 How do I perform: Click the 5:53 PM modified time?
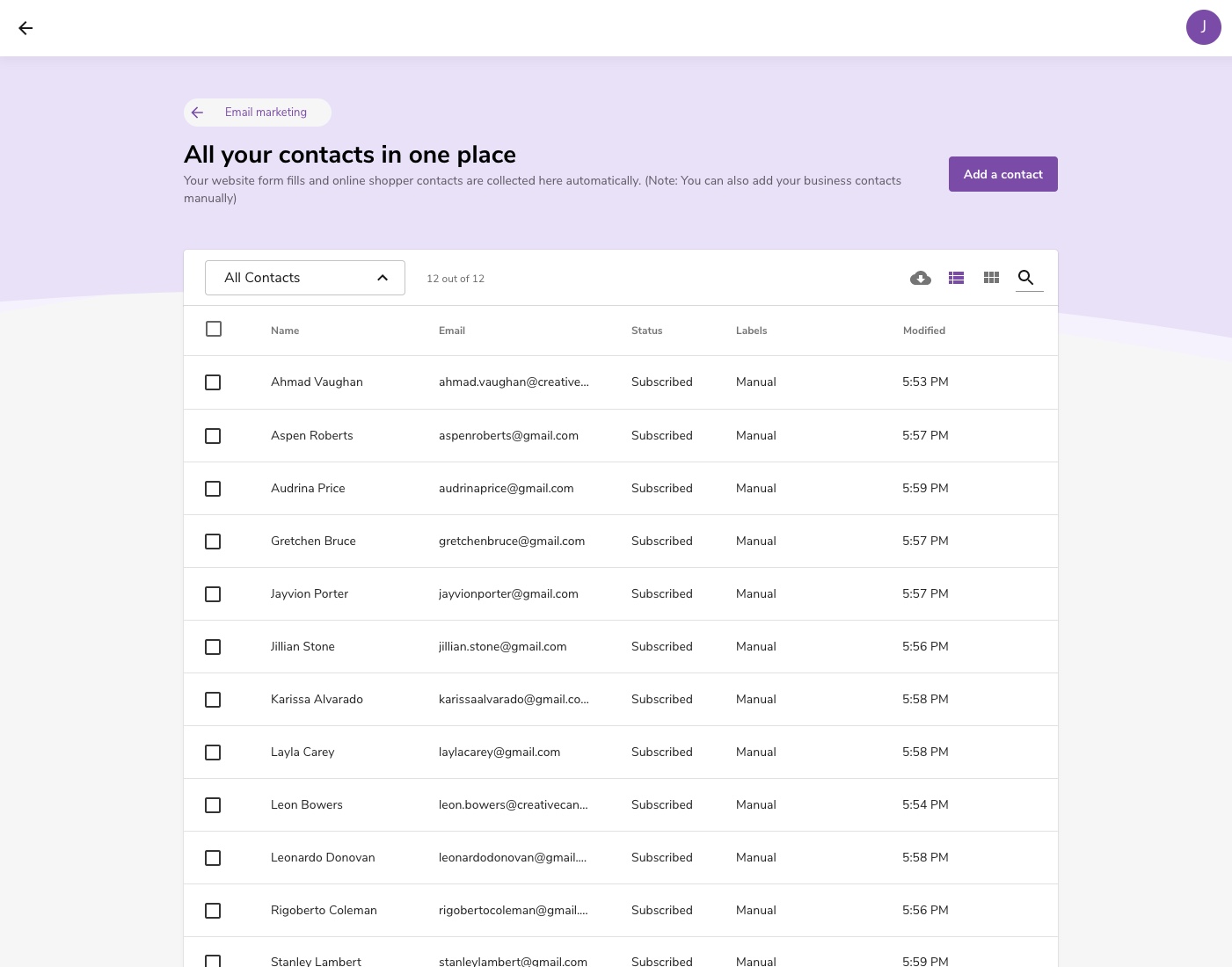pyautogui.click(x=925, y=382)
